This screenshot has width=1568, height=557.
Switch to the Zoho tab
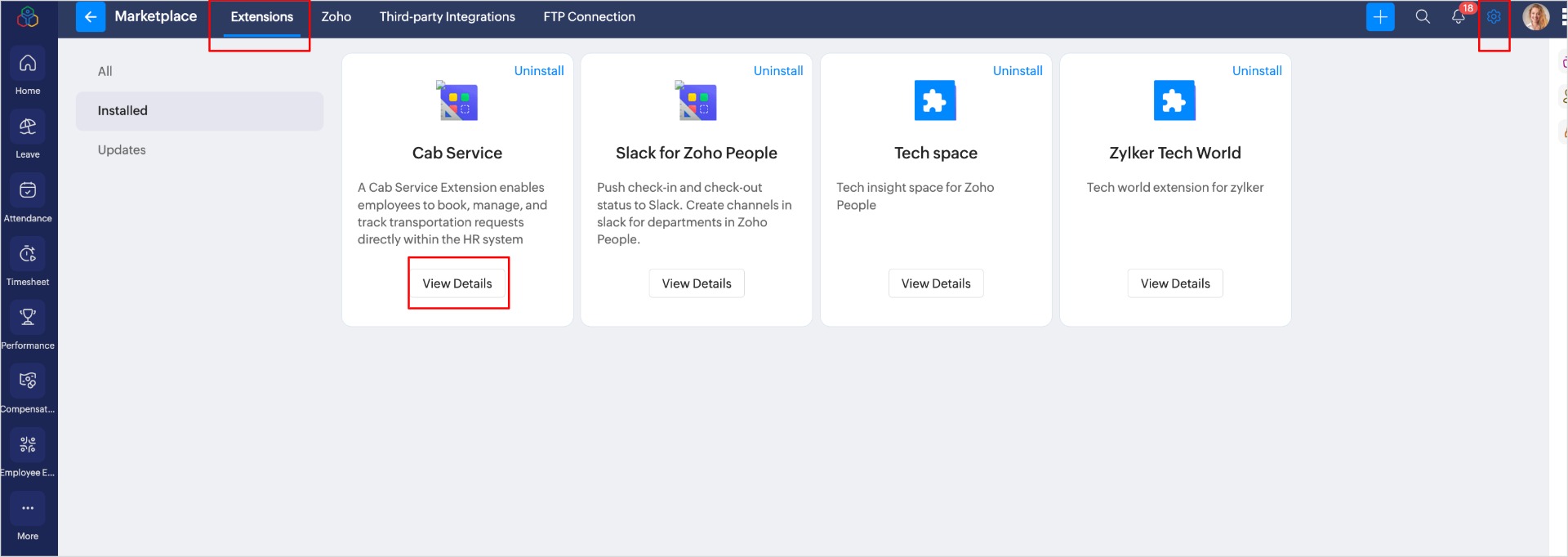point(336,17)
